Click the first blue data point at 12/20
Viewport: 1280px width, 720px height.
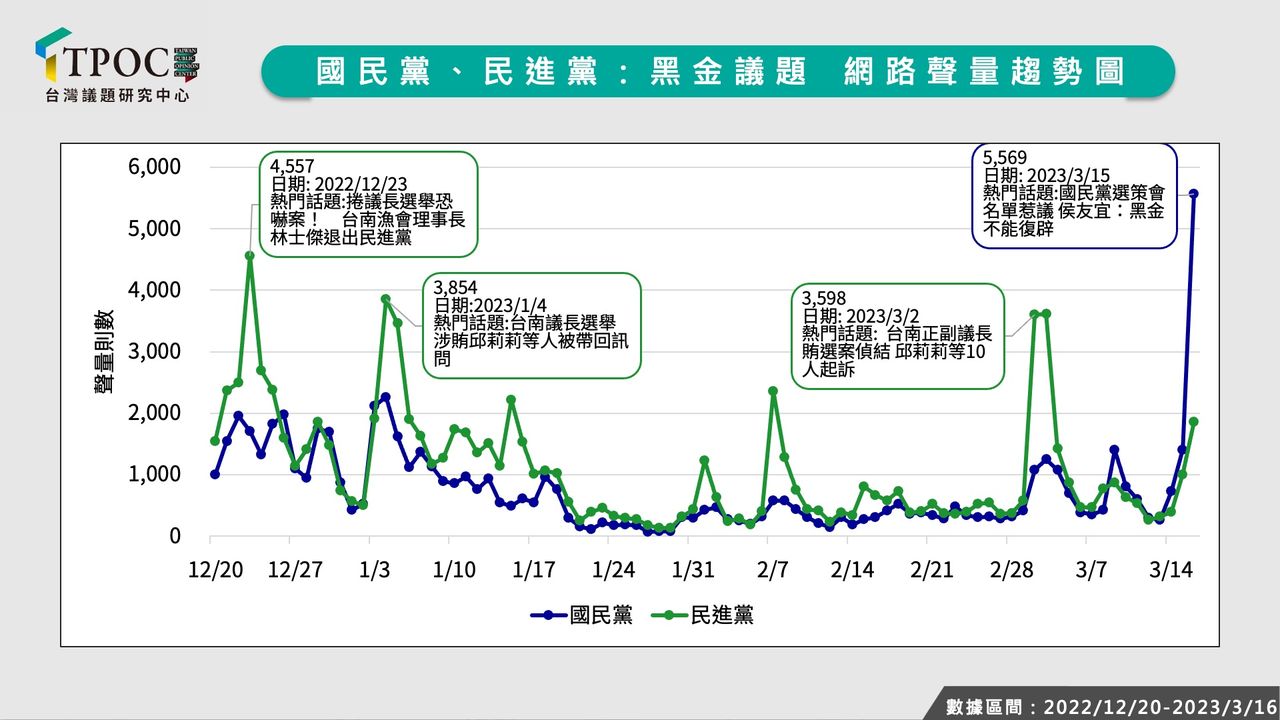[215, 474]
